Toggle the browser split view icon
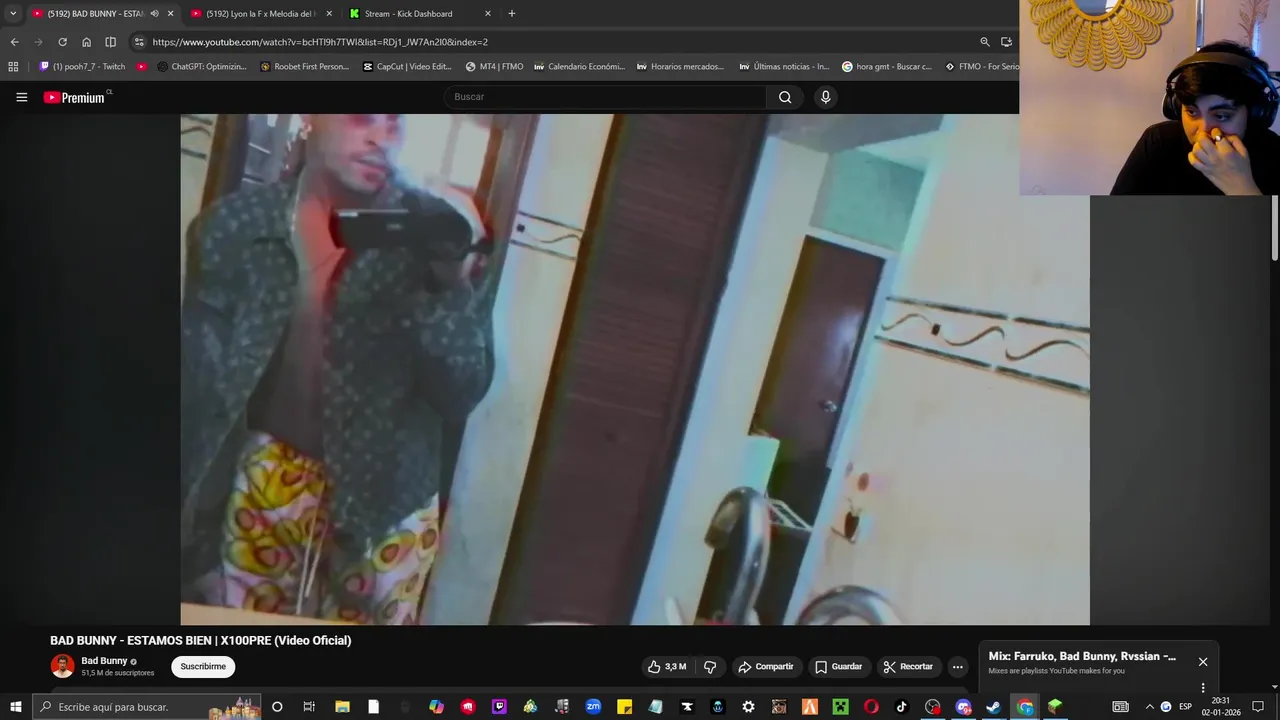1280x720 pixels. pyautogui.click(x=110, y=42)
